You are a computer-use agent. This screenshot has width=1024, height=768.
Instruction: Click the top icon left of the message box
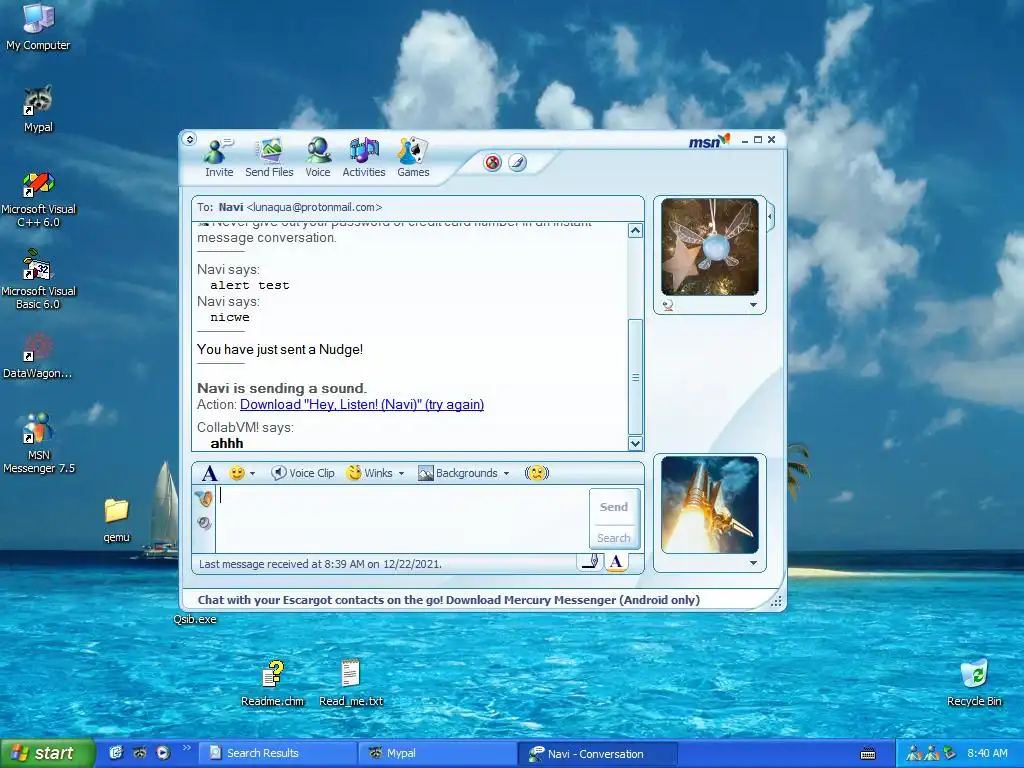(x=204, y=499)
